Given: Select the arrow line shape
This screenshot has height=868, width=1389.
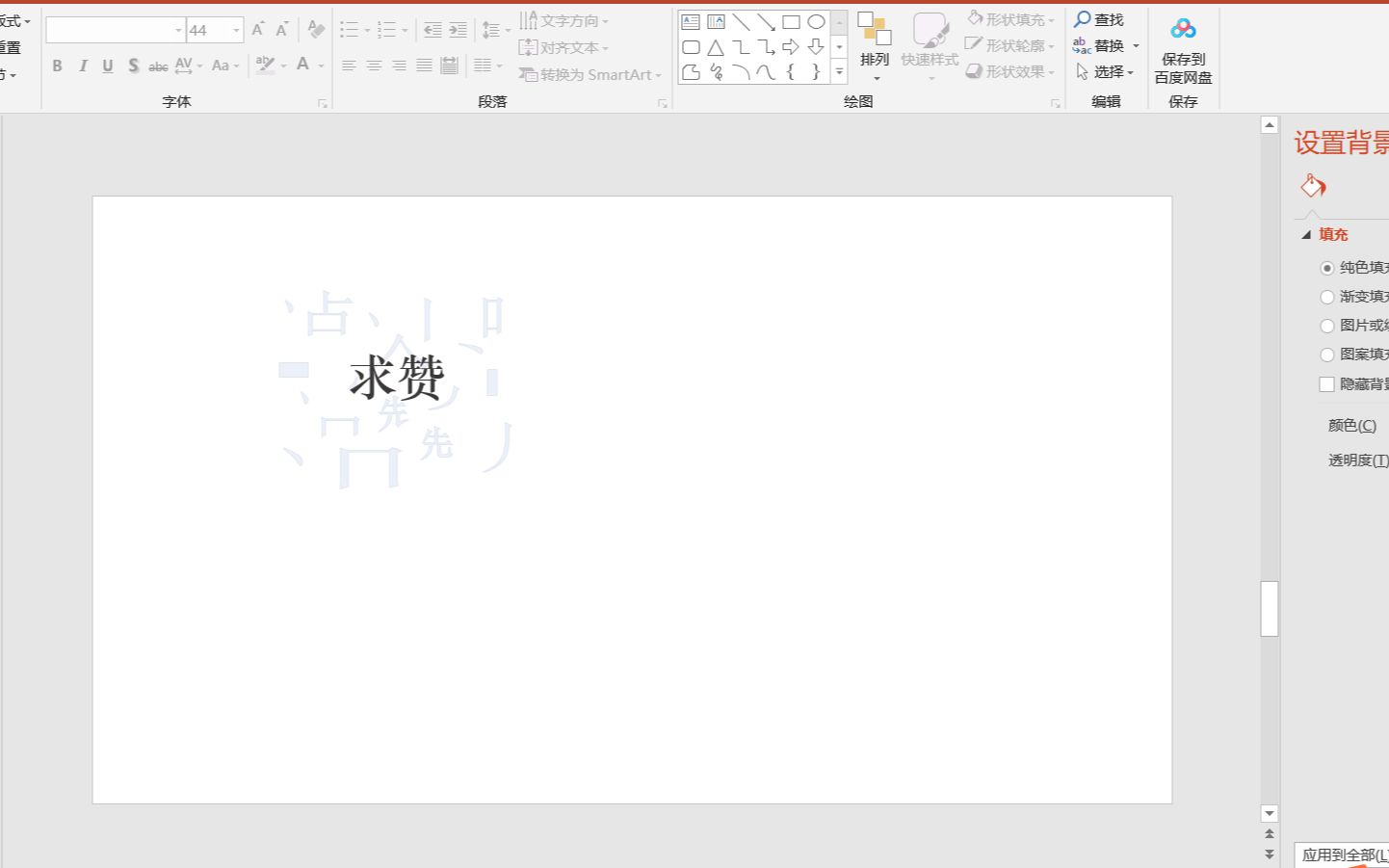Looking at the screenshot, I should pyautogui.click(x=766, y=21).
